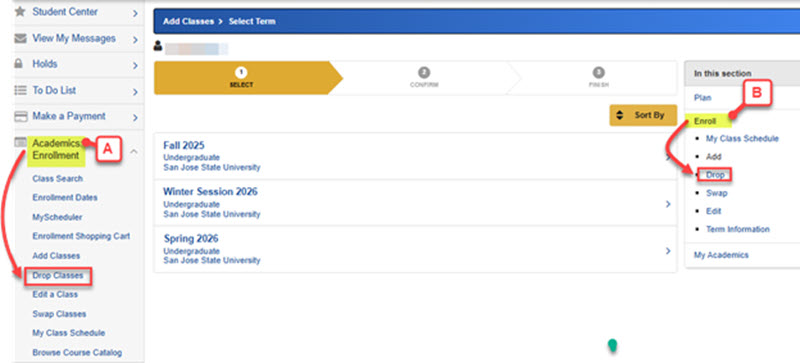The width and height of the screenshot is (800, 363).
Task: Expand the Make a Payment chevron
Action: [135, 118]
